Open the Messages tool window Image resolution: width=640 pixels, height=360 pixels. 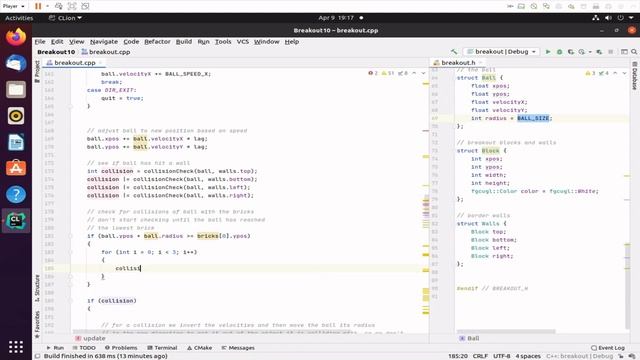tap(238, 348)
